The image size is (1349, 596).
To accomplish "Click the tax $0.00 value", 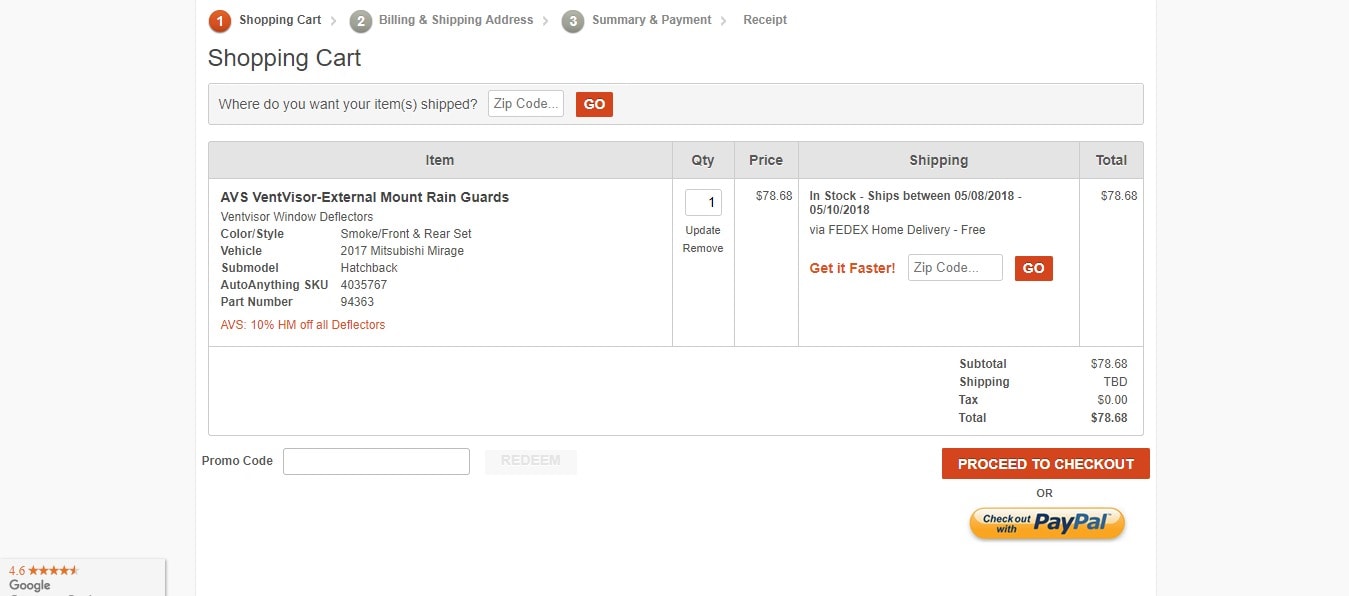I will [1112, 400].
